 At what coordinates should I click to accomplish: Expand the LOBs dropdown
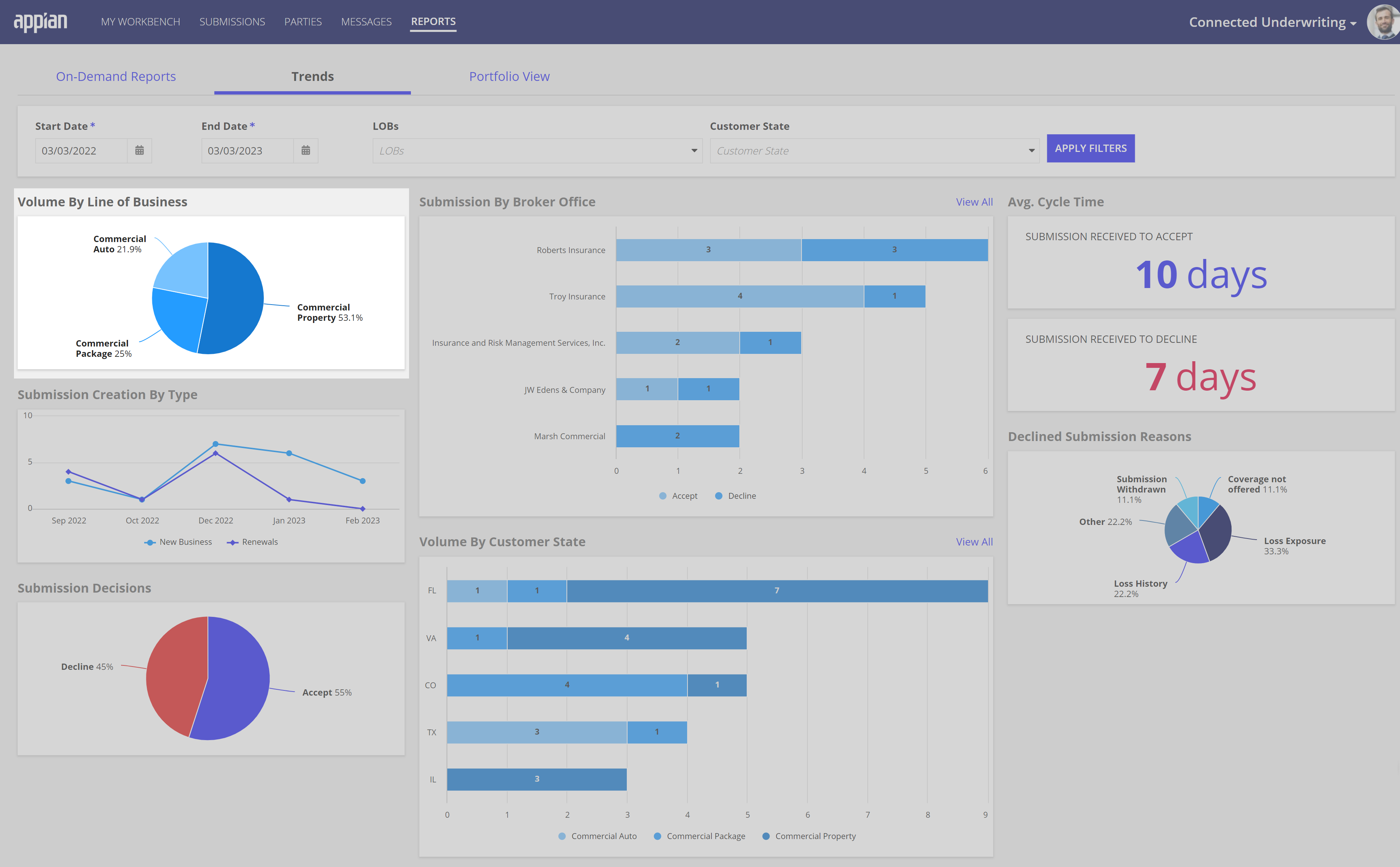(x=537, y=151)
